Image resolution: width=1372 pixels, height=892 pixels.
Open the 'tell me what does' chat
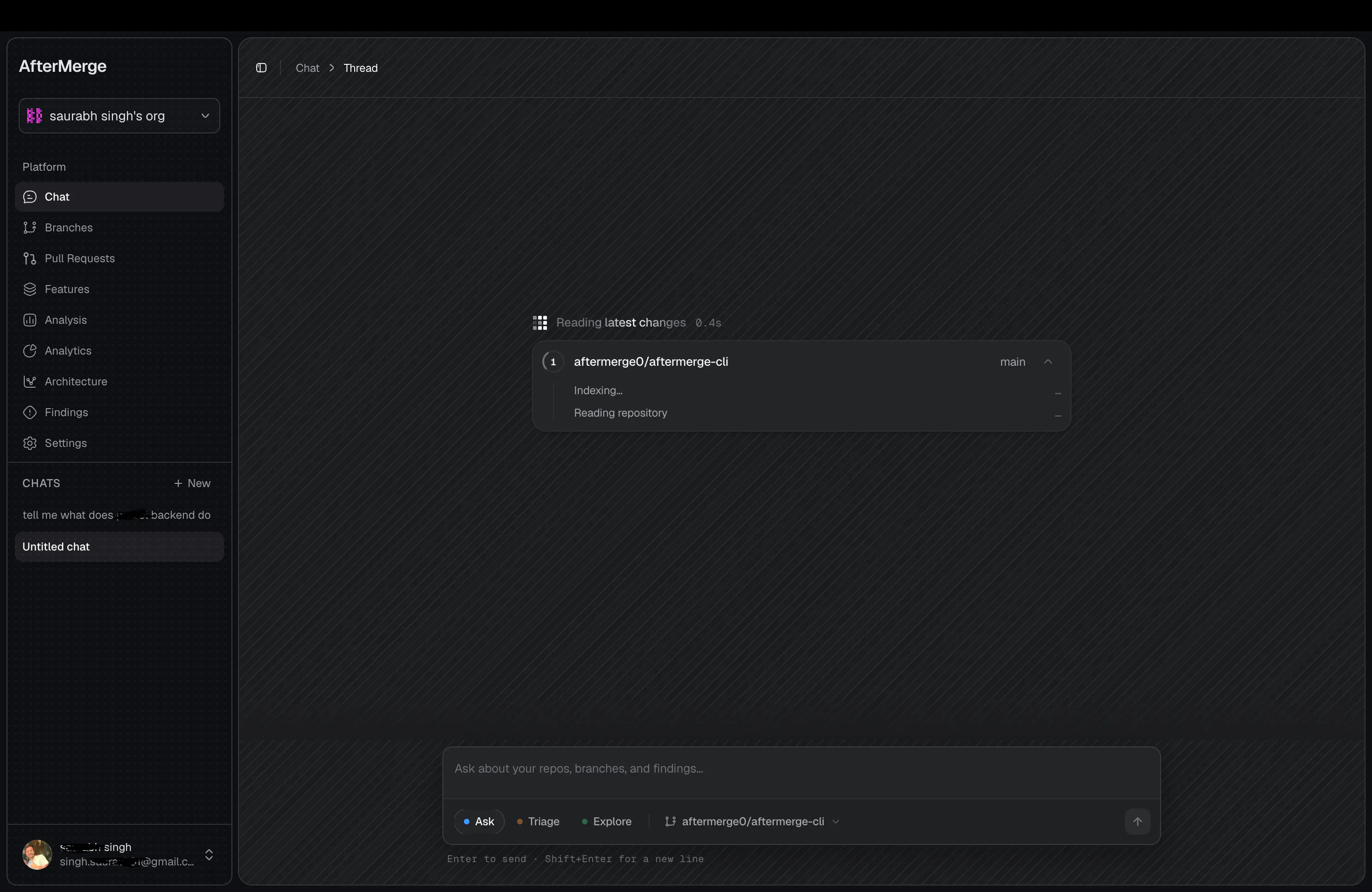[x=119, y=515]
